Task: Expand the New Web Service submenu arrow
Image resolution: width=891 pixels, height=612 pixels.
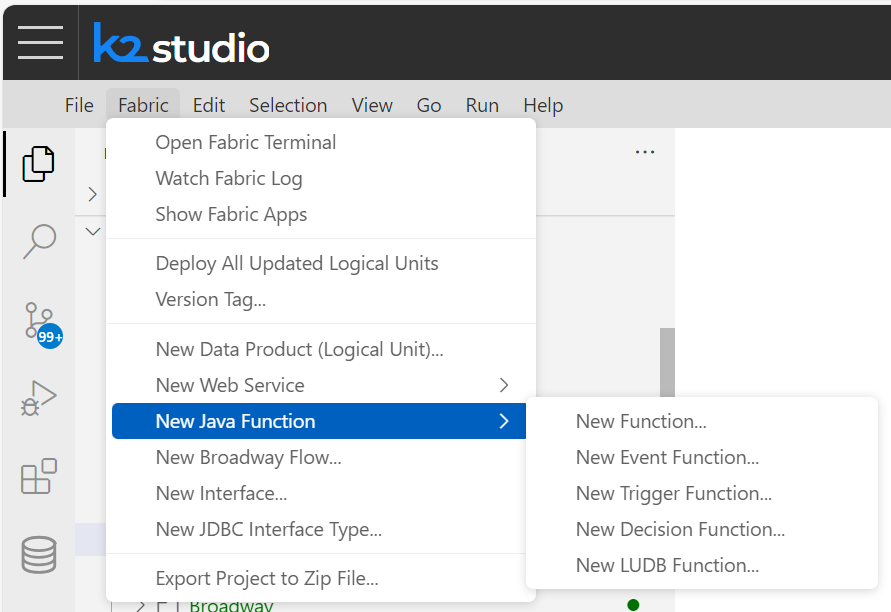Action: (x=504, y=385)
